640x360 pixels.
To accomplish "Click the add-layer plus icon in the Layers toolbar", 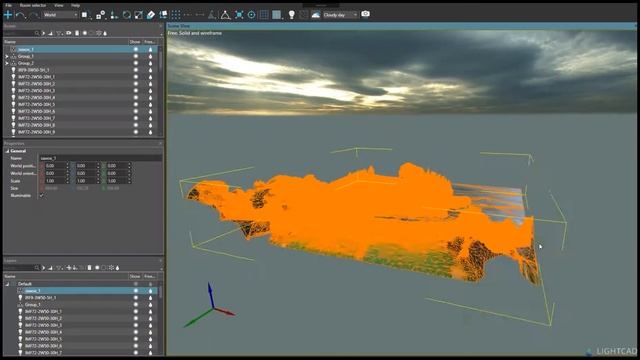I will (x=69, y=268).
